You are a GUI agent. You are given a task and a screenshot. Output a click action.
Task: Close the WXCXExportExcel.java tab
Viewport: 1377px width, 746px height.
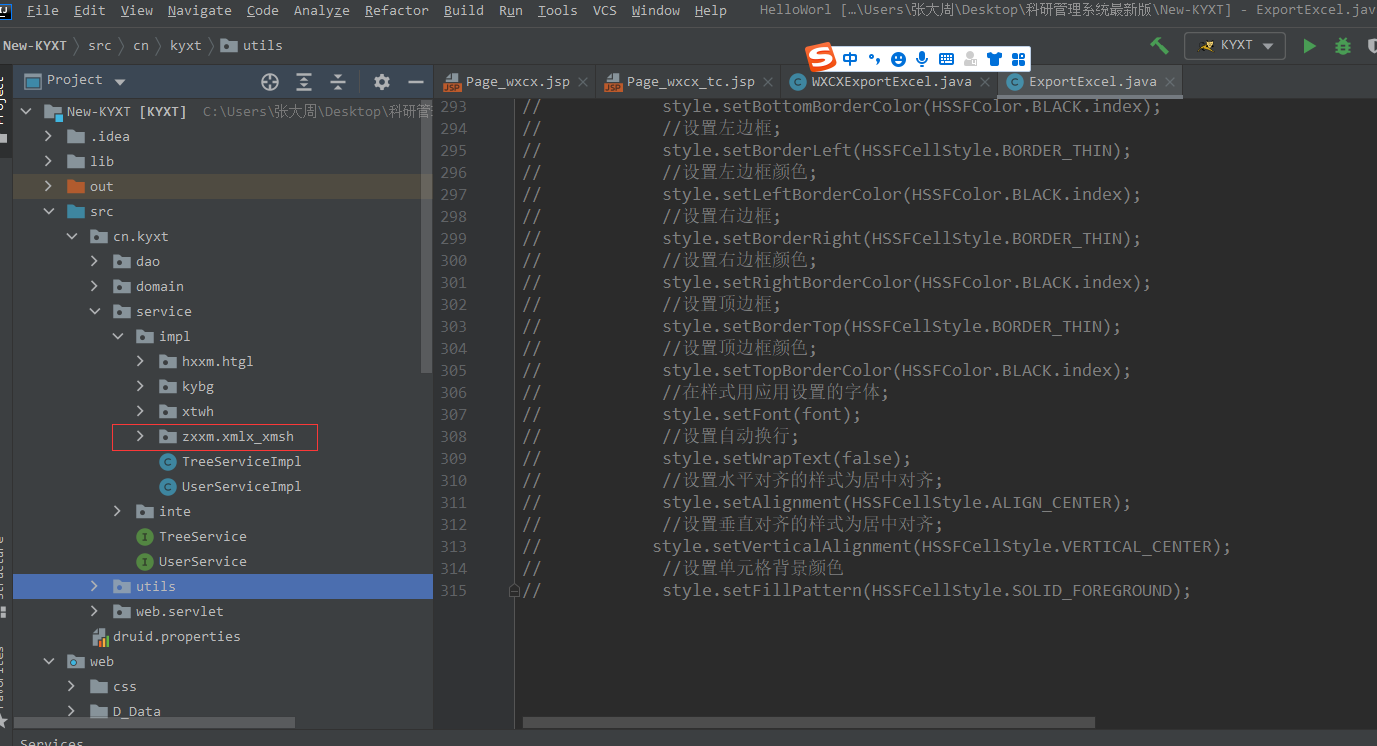985,82
